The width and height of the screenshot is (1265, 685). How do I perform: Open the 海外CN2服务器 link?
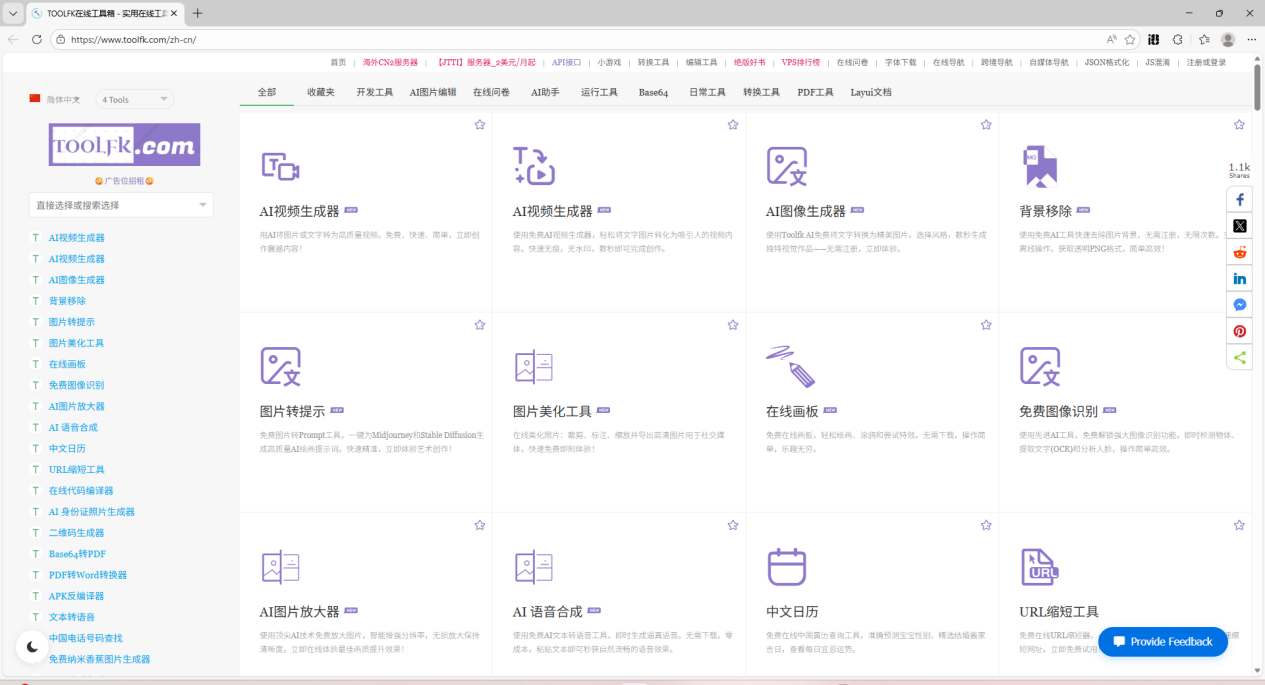pos(391,62)
